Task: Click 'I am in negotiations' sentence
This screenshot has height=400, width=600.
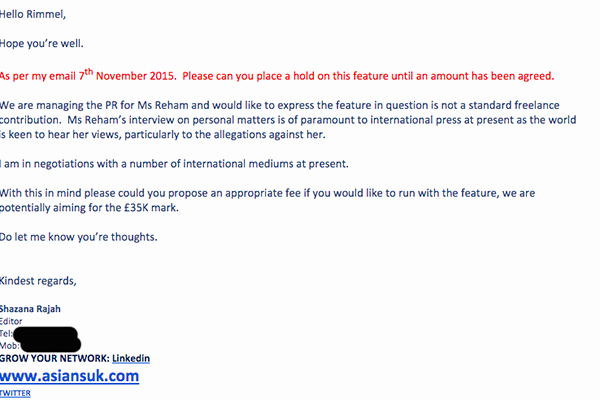Action: [174, 164]
